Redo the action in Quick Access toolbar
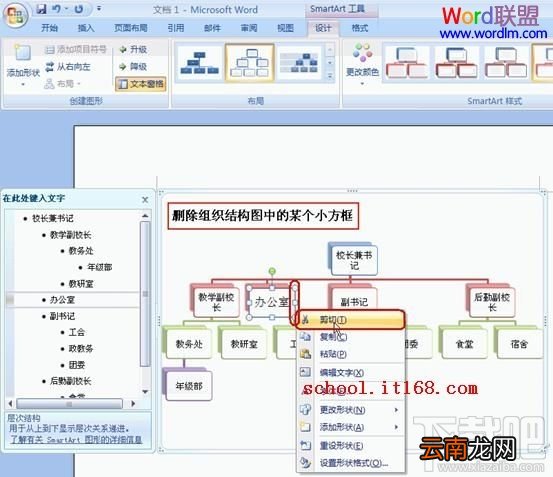The image size is (553, 477). click(79, 9)
